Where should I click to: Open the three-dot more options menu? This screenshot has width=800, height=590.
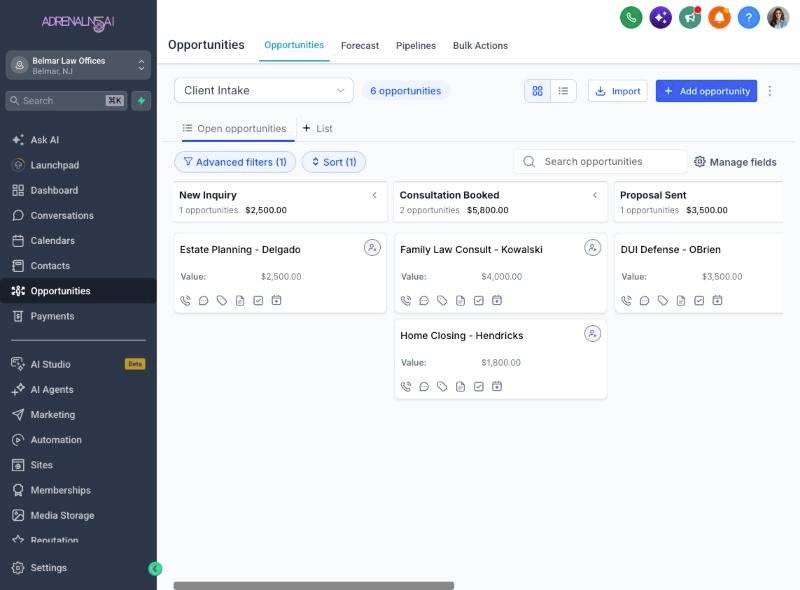click(x=769, y=91)
